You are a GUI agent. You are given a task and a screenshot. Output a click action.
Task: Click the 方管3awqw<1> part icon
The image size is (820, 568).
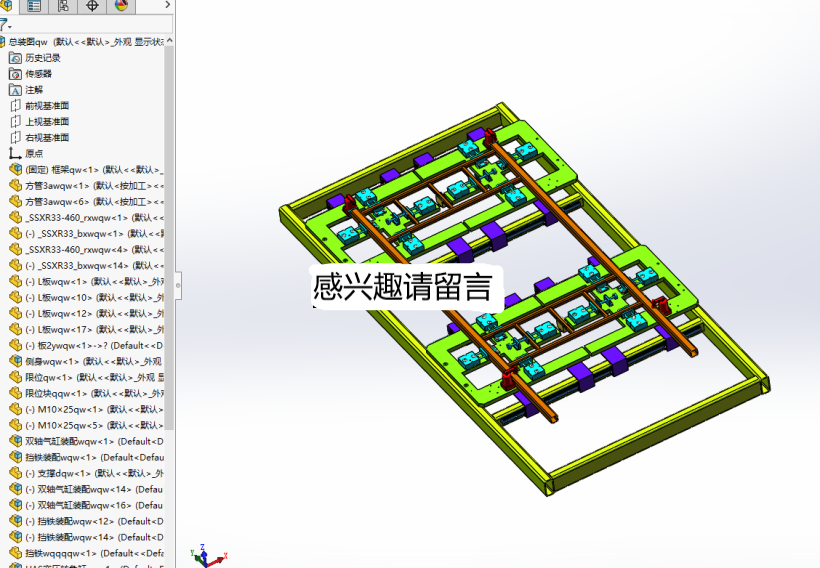point(15,186)
